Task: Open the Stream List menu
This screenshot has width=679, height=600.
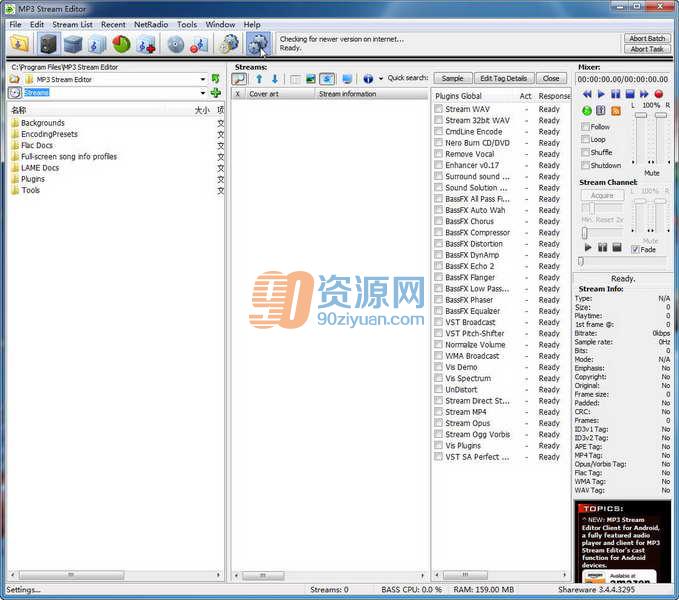Action: click(72, 24)
